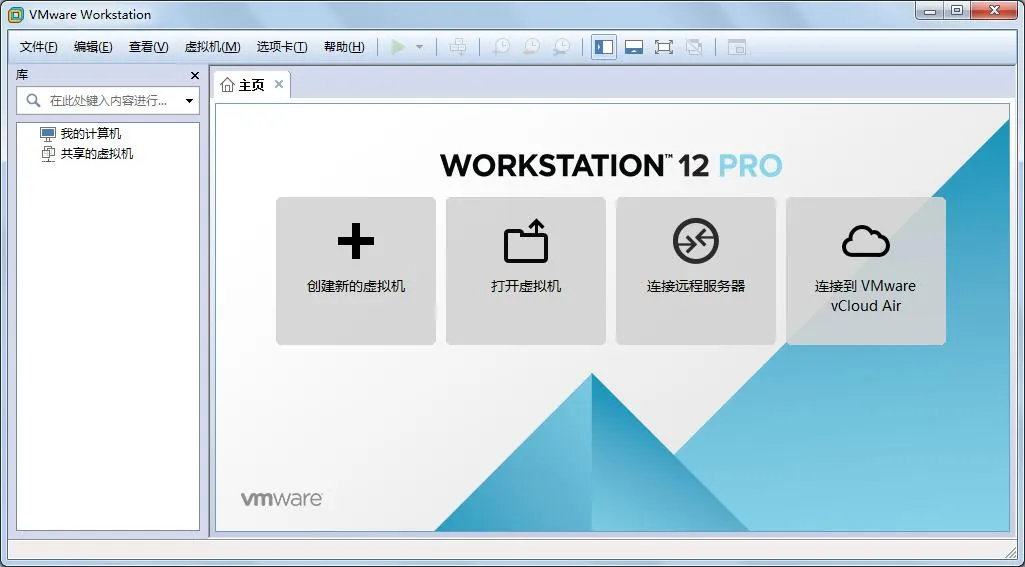
Task: Click the VMware Workstation title bar app icon
Action: pyautogui.click(x=15, y=14)
